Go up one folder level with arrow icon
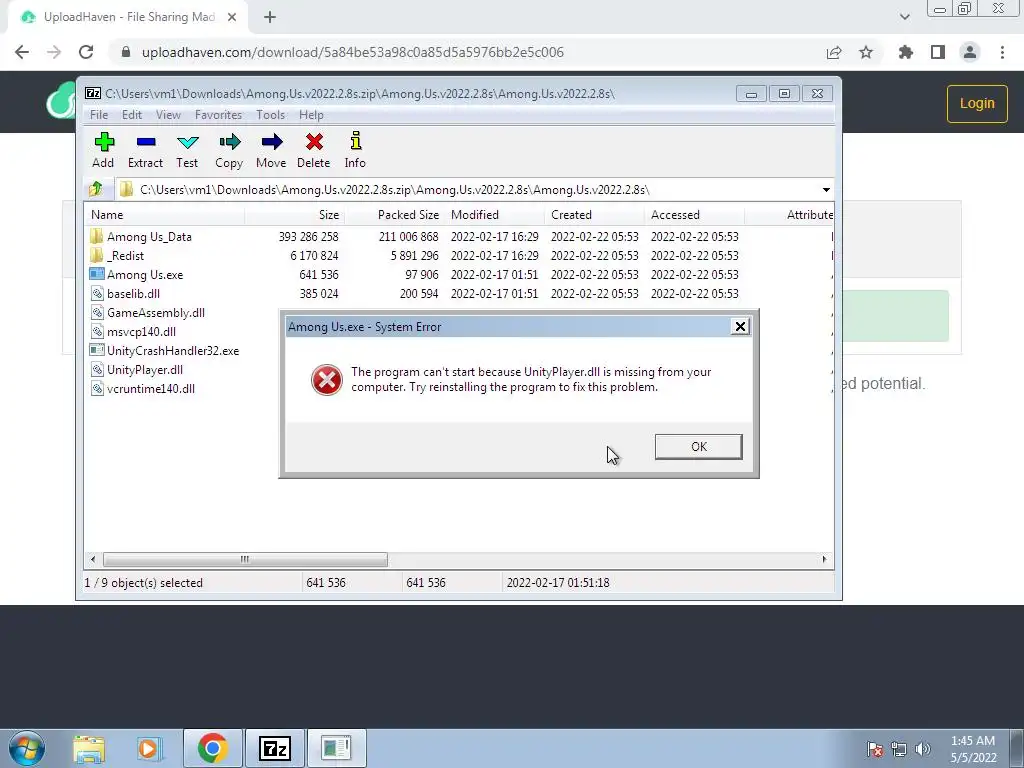This screenshot has width=1024, height=768. point(96,189)
